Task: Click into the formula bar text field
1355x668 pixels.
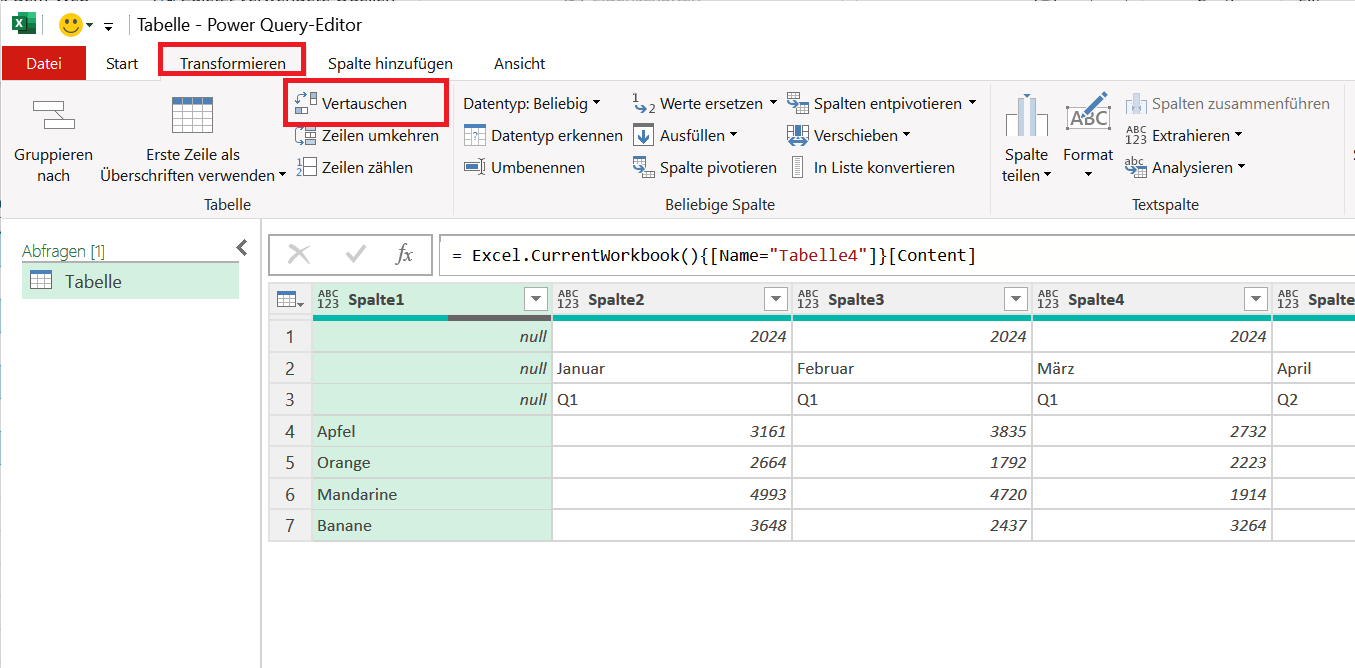Action: click(896, 255)
